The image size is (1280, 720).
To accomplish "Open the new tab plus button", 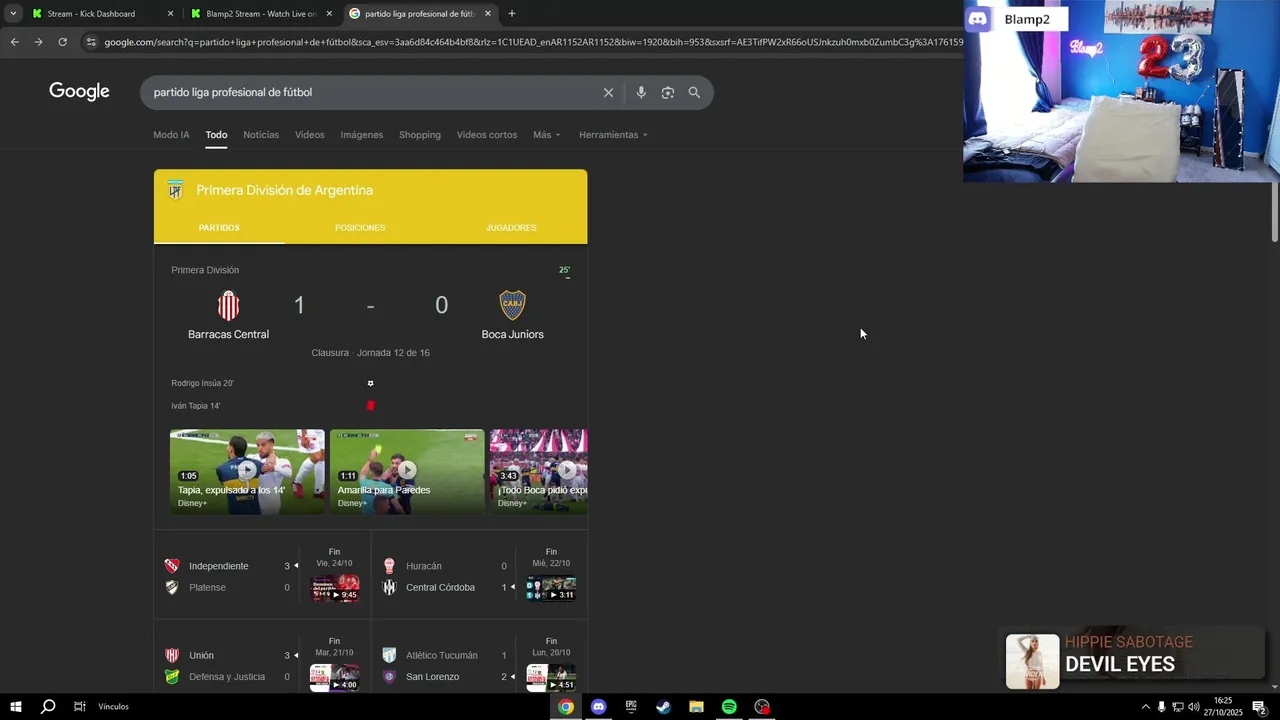I will [511, 14].
